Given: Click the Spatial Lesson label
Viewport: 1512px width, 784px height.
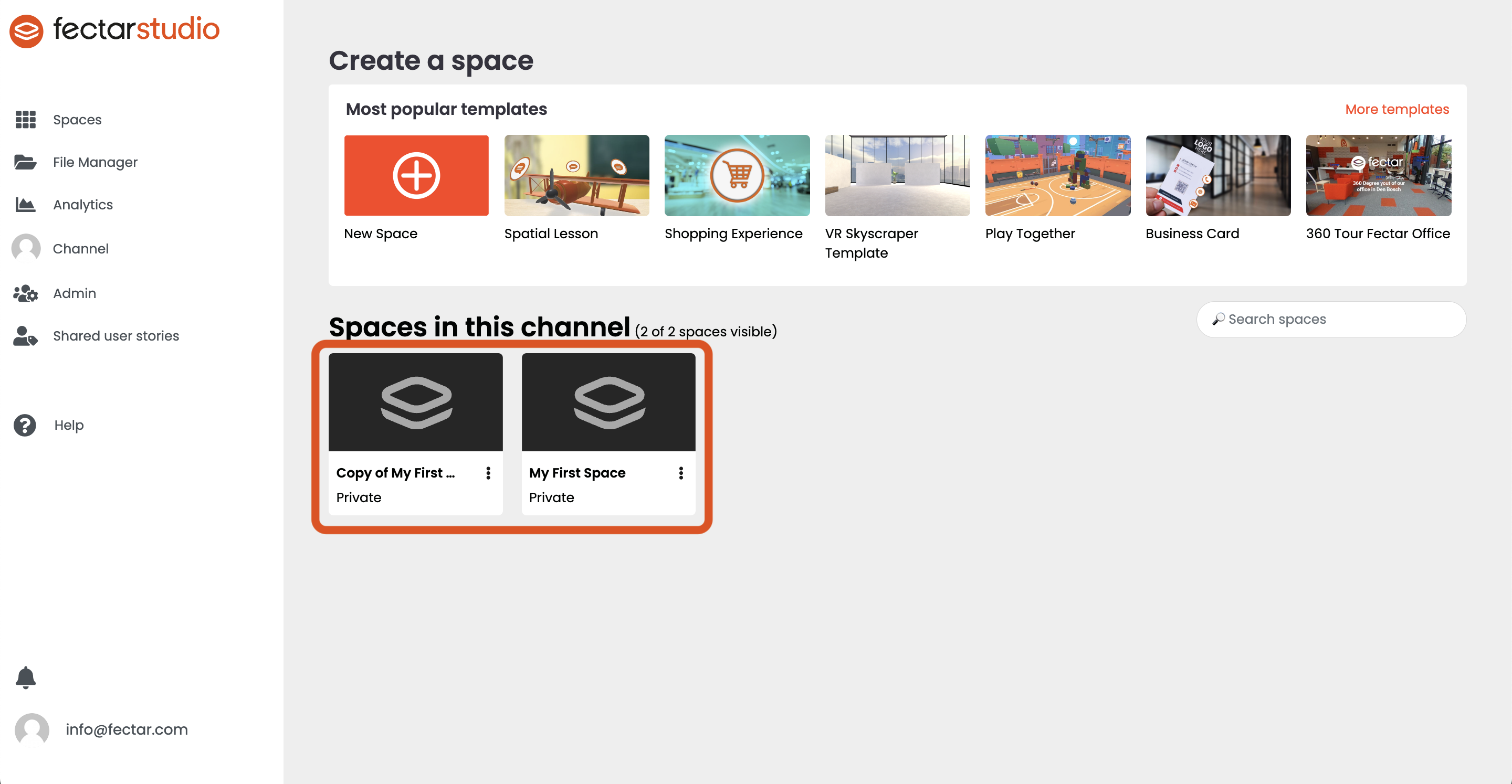Looking at the screenshot, I should tap(551, 234).
